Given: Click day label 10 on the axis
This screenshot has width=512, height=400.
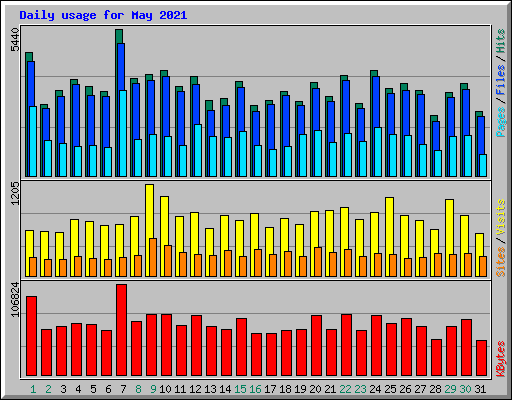Looking at the screenshot, I should click(x=165, y=389).
